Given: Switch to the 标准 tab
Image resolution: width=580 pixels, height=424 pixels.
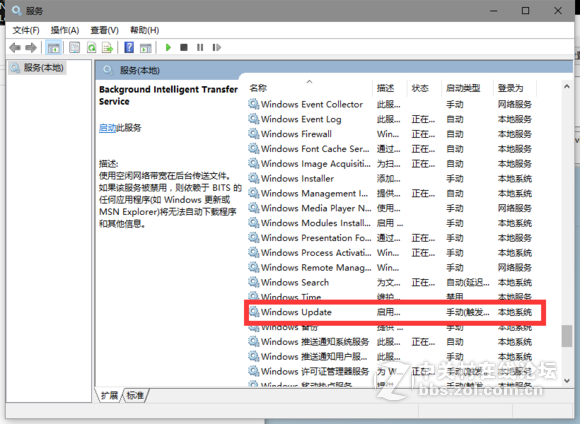Looking at the screenshot, I should pos(135,396).
